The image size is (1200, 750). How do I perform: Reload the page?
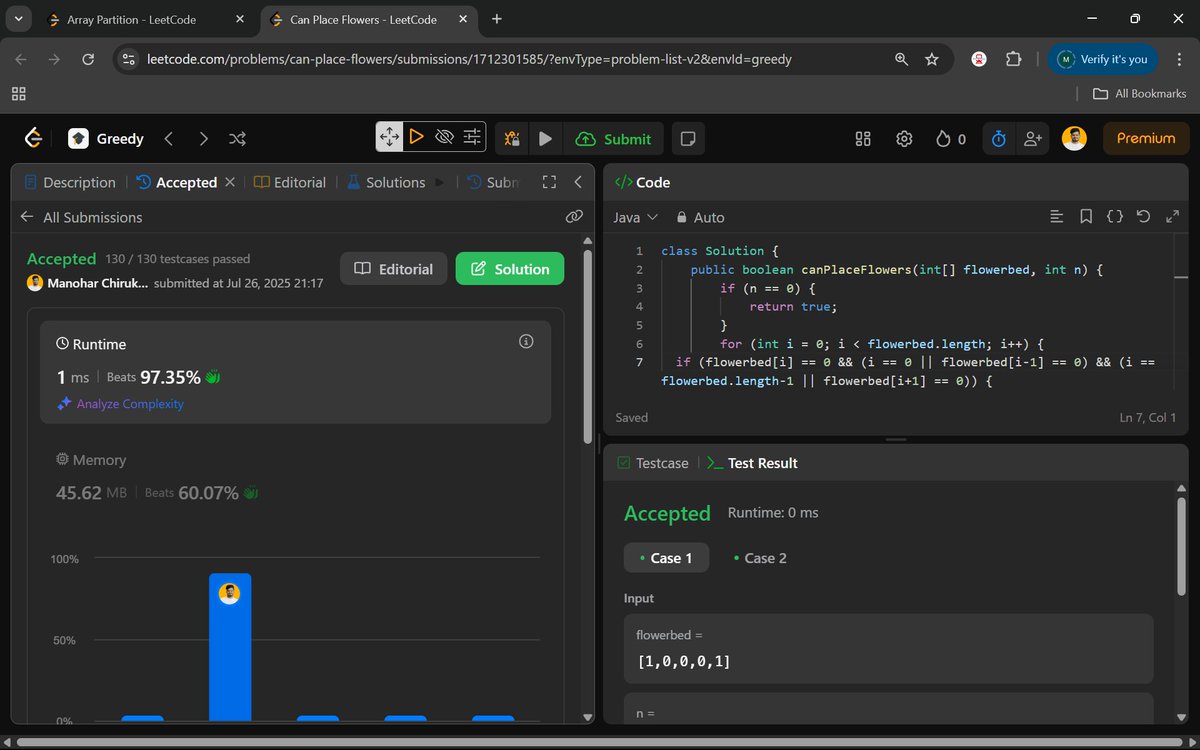coord(88,60)
